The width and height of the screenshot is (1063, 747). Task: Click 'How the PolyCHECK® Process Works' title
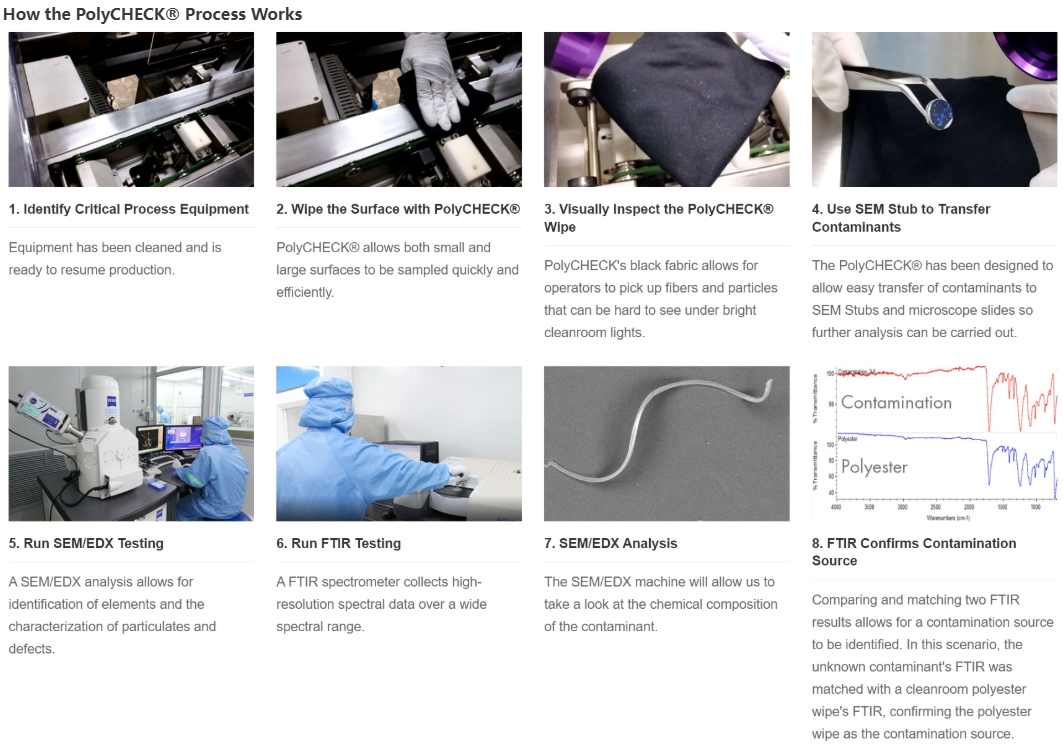[153, 14]
